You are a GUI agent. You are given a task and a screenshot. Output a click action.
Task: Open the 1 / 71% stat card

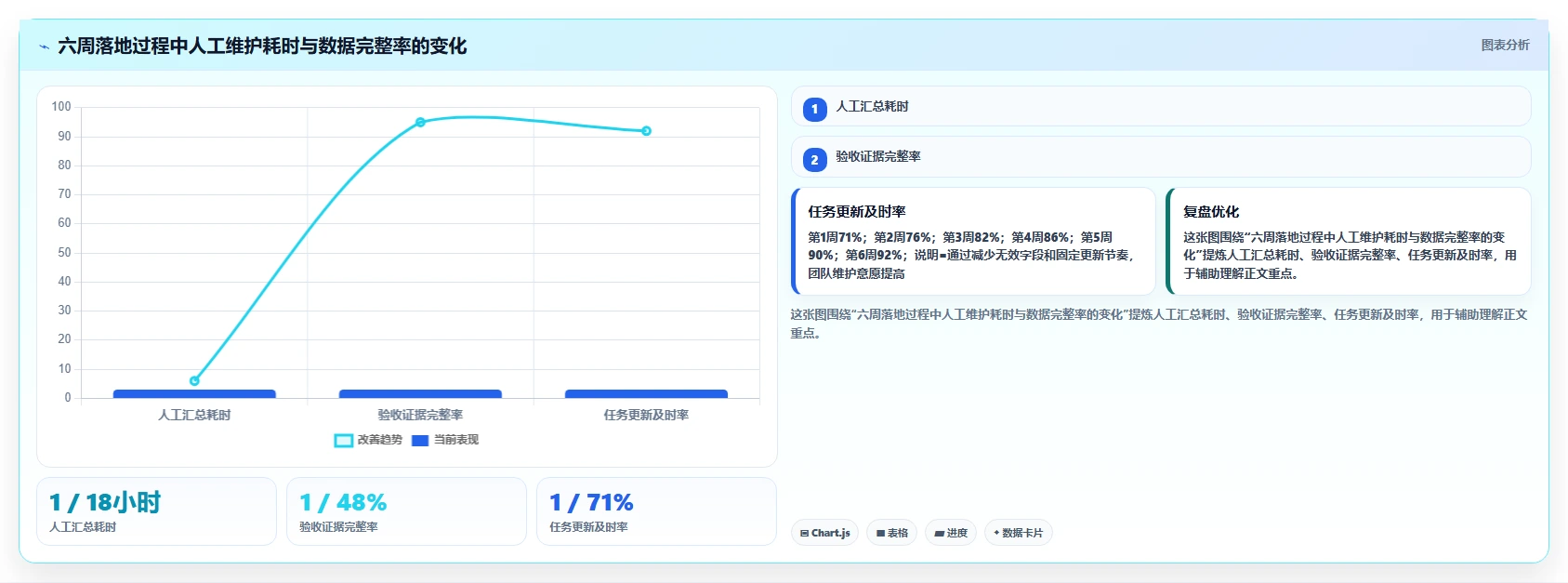pyautogui.click(x=656, y=511)
